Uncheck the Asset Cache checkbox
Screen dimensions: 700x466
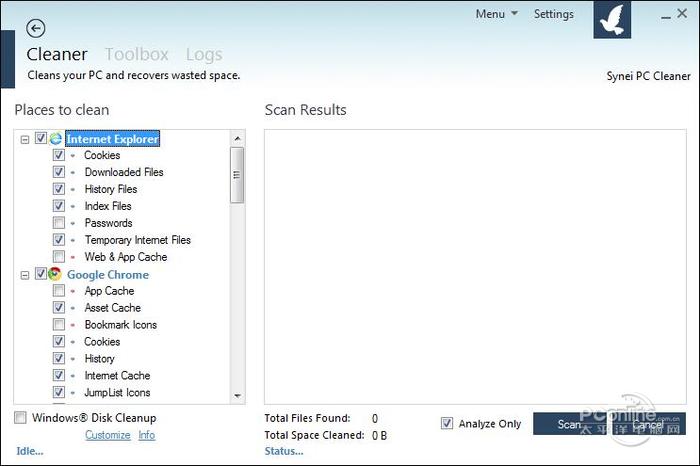[58, 308]
